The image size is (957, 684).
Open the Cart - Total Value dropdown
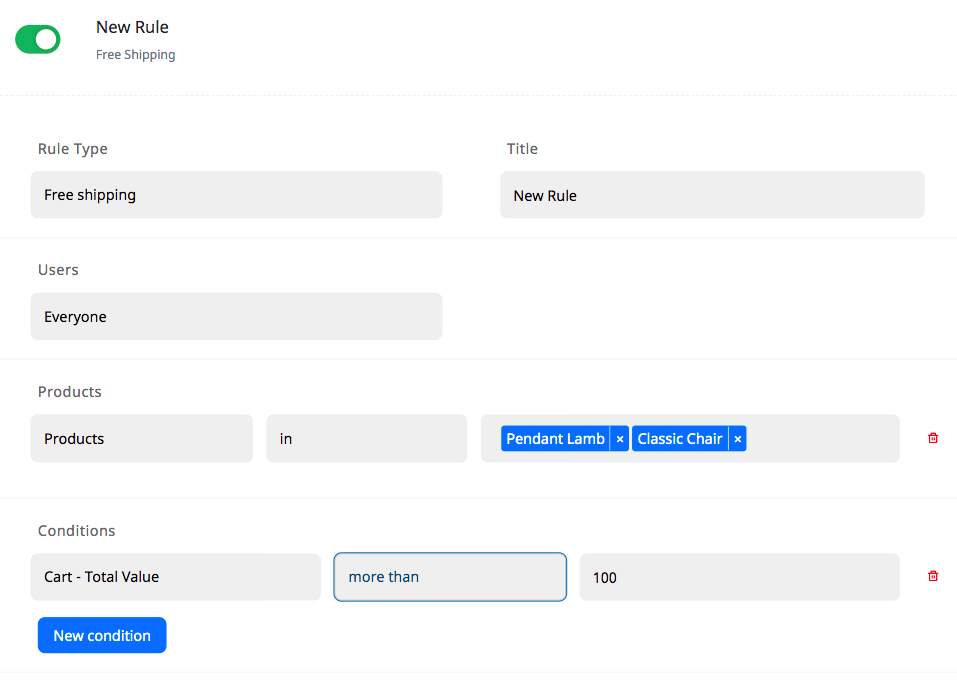[x=175, y=577]
